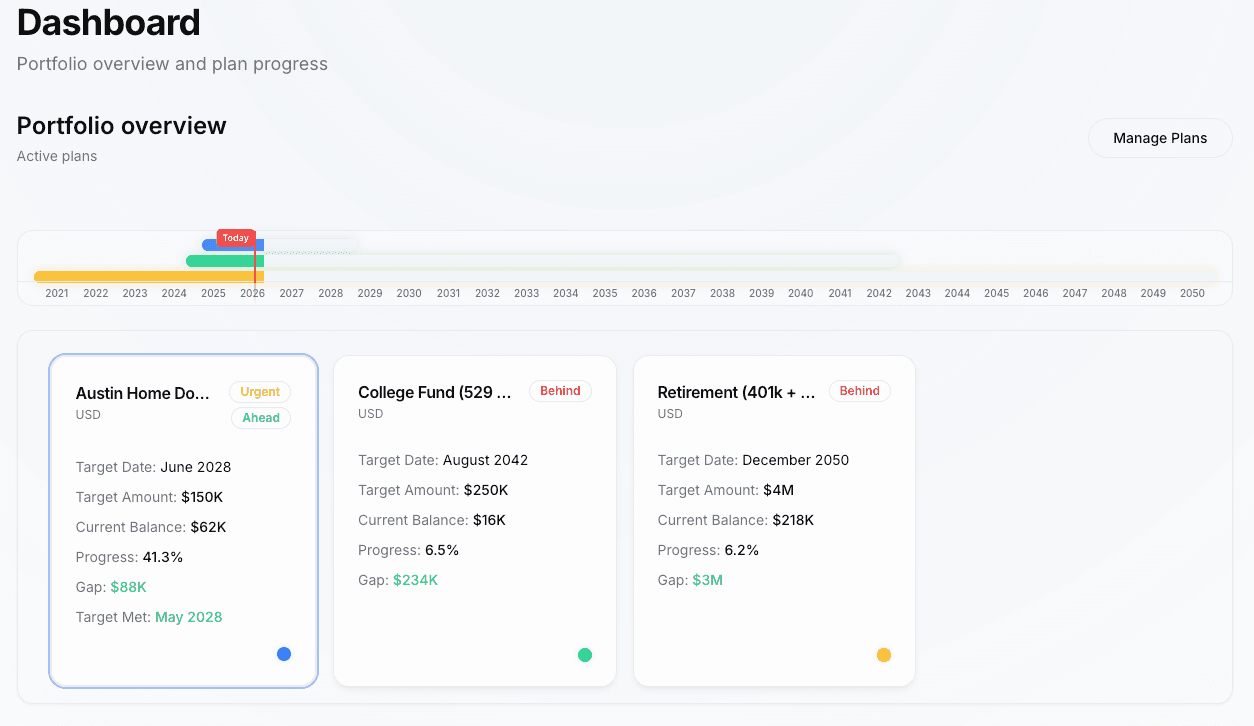Click the green $88K gap link

128,587
